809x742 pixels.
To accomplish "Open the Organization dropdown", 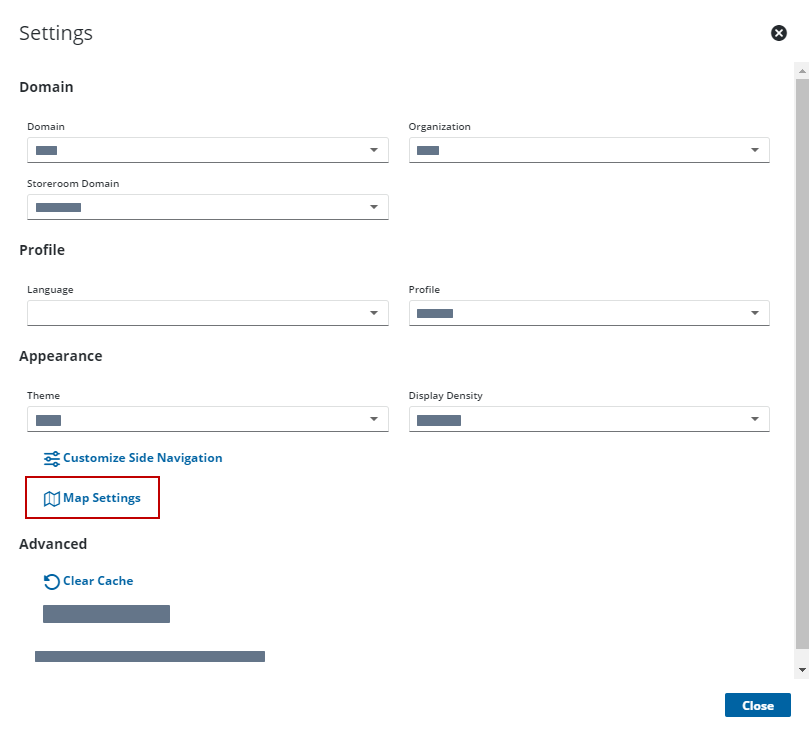I will coord(589,150).
